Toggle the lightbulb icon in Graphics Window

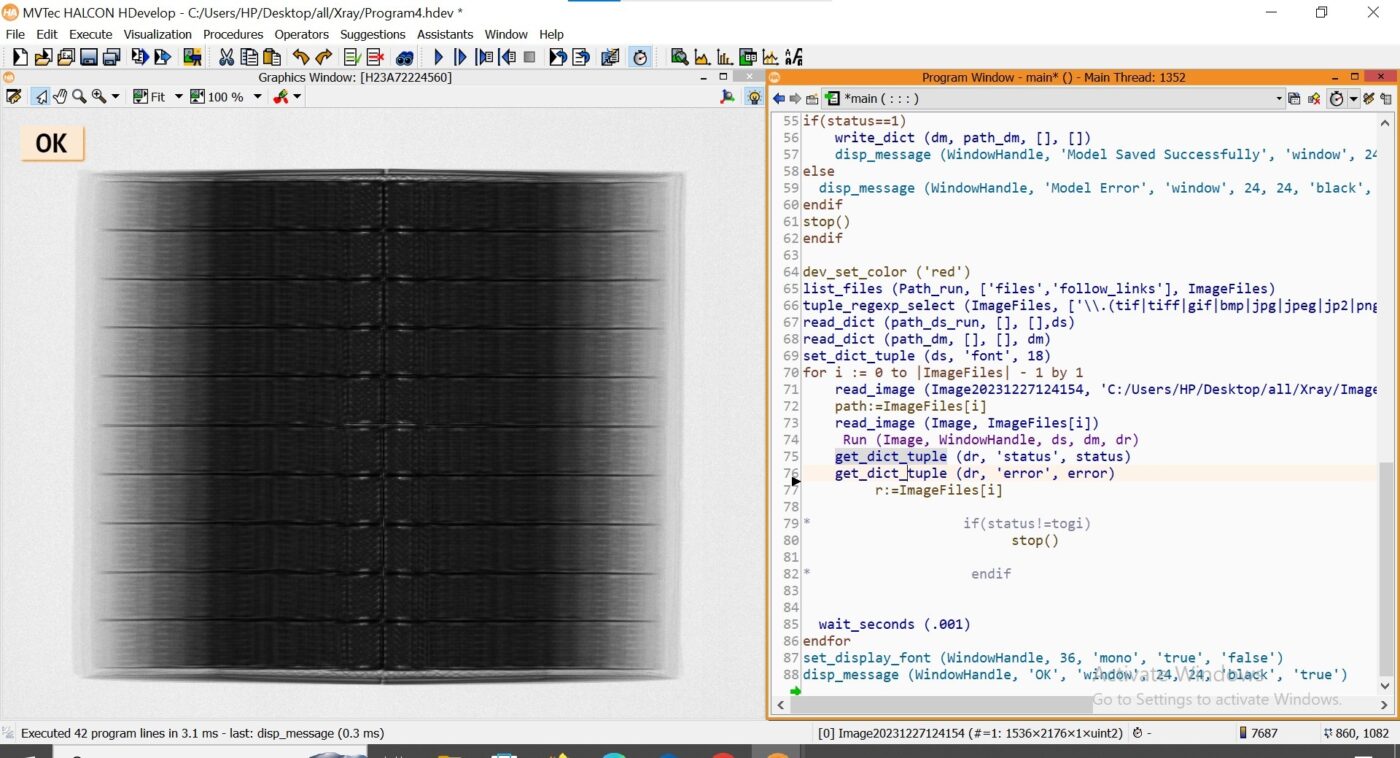(754, 97)
